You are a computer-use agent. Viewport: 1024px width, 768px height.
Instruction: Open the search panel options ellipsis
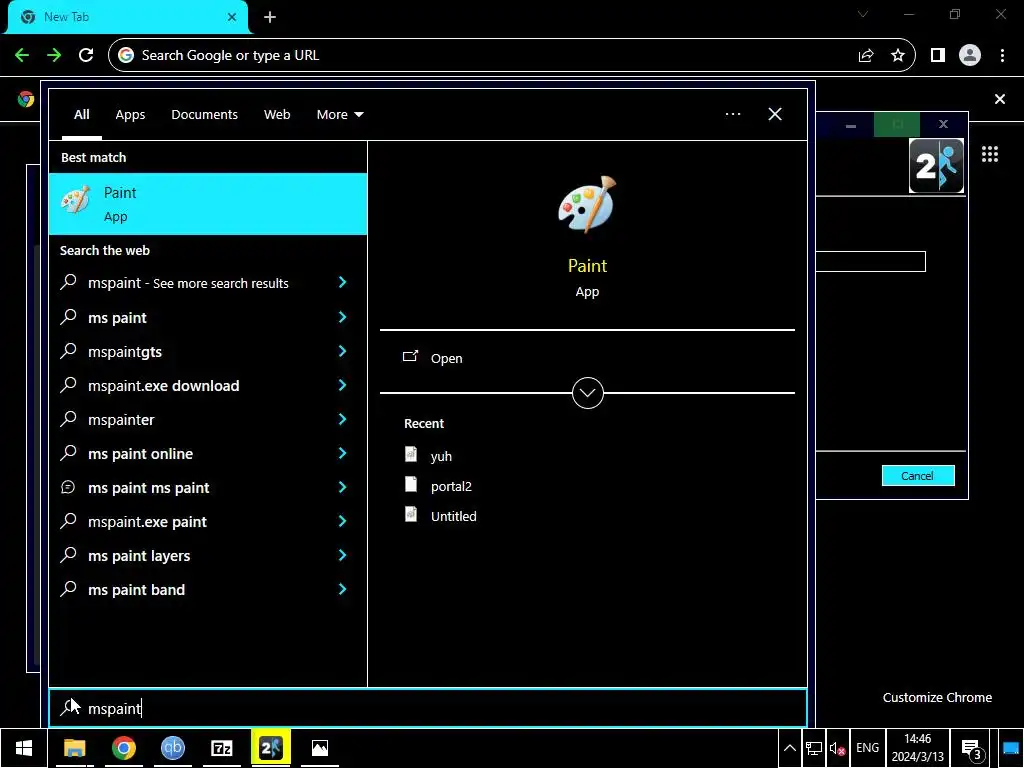pos(733,114)
